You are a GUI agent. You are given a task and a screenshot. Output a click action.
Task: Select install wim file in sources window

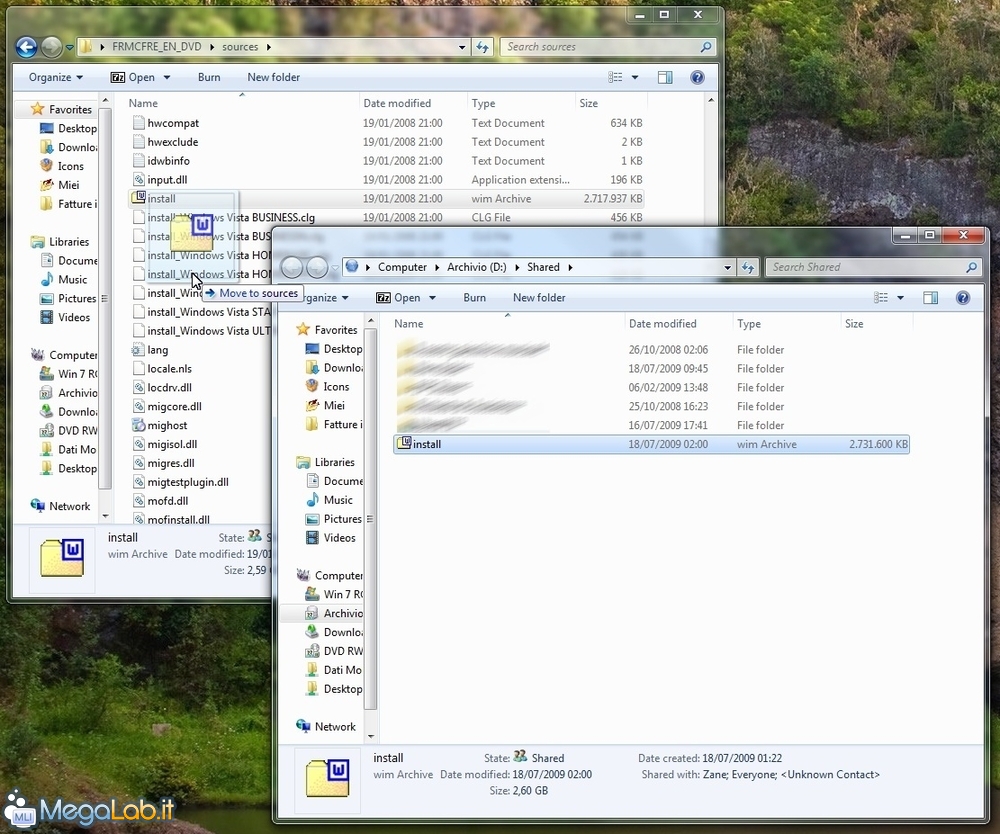tap(386, 198)
